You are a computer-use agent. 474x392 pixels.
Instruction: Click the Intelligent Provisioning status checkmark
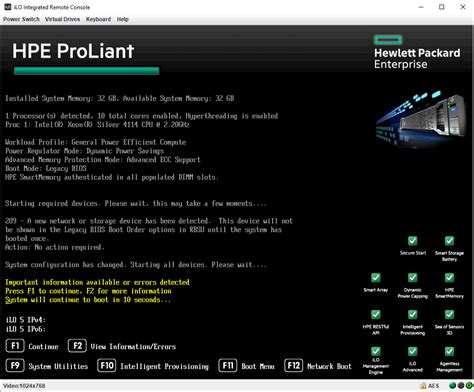413,314
